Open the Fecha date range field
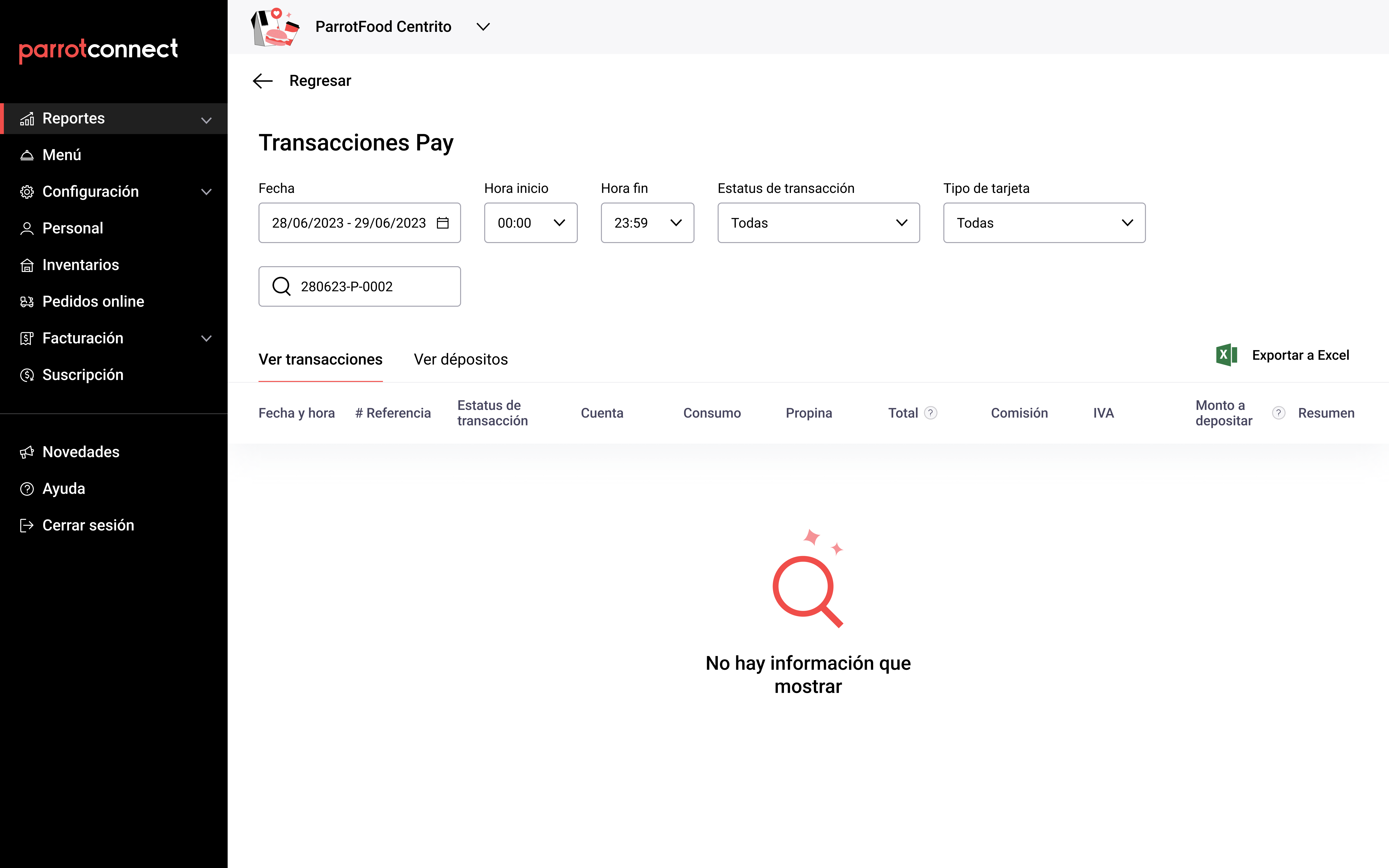The image size is (1389, 868). (359, 223)
